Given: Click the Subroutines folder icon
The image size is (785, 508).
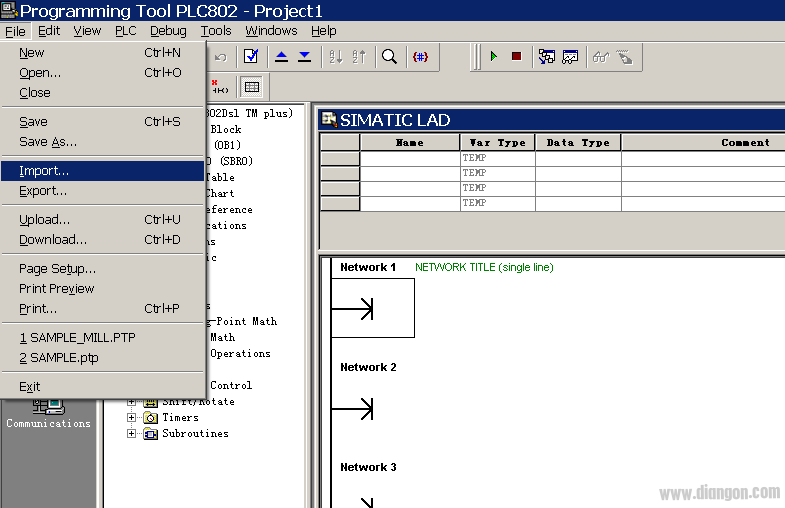Looking at the screenshot, I should [x=151, y=433].
